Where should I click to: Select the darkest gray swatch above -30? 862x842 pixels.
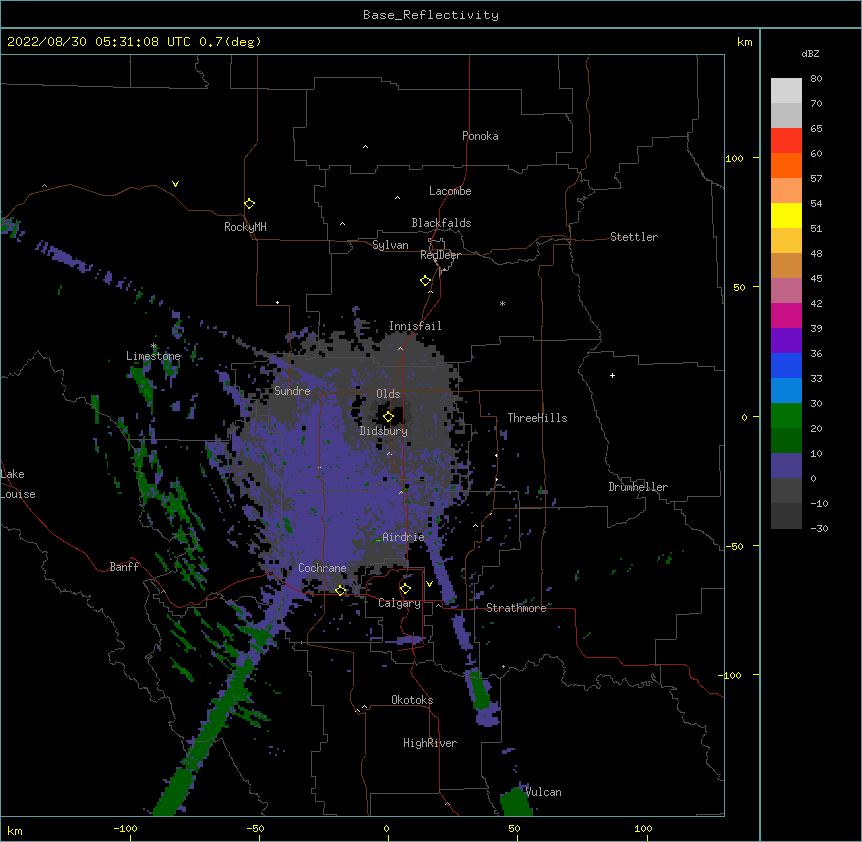pyautogui.click(x=786, y=516)
